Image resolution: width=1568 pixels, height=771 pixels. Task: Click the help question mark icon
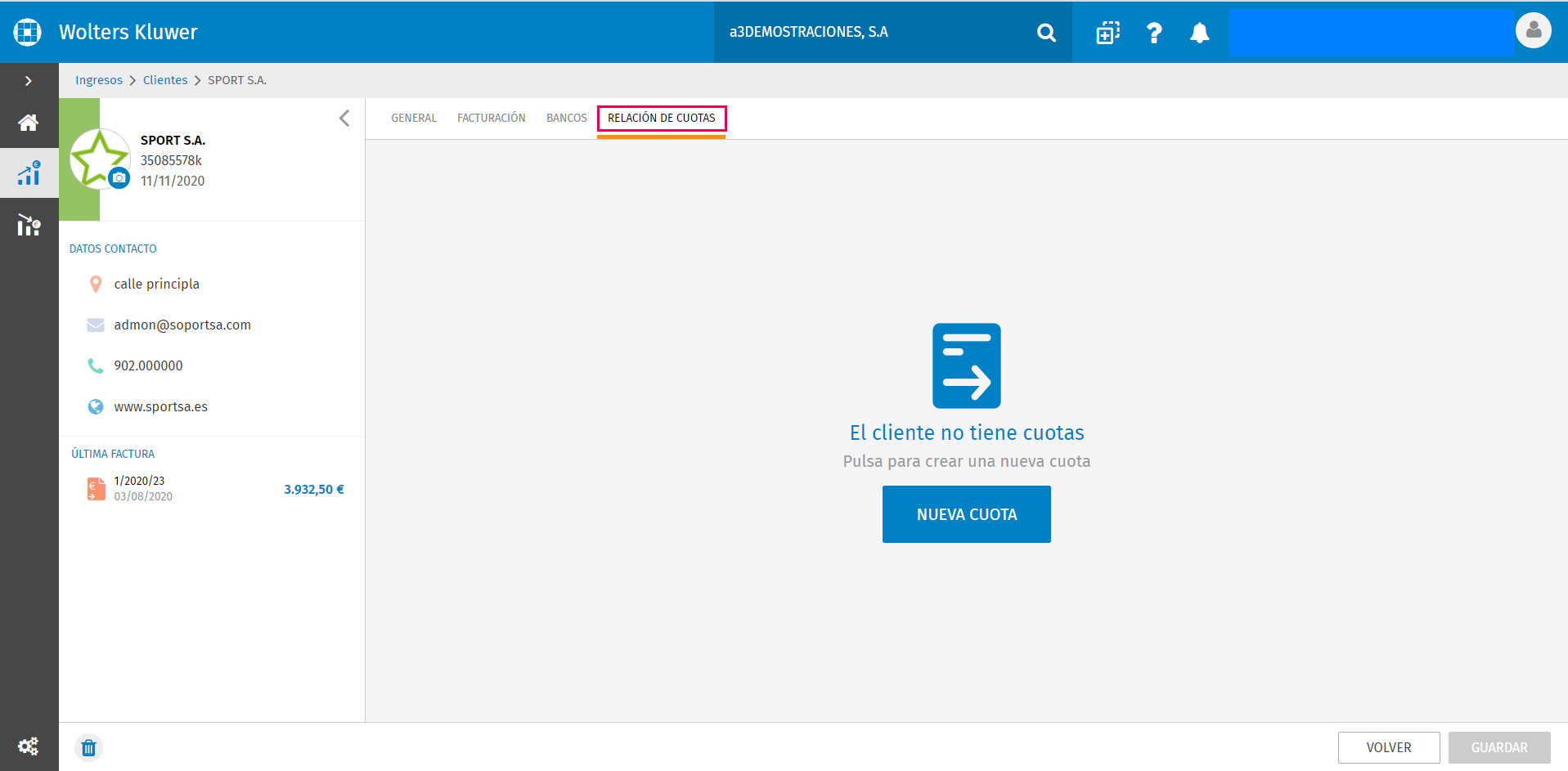click(1154, 33)
